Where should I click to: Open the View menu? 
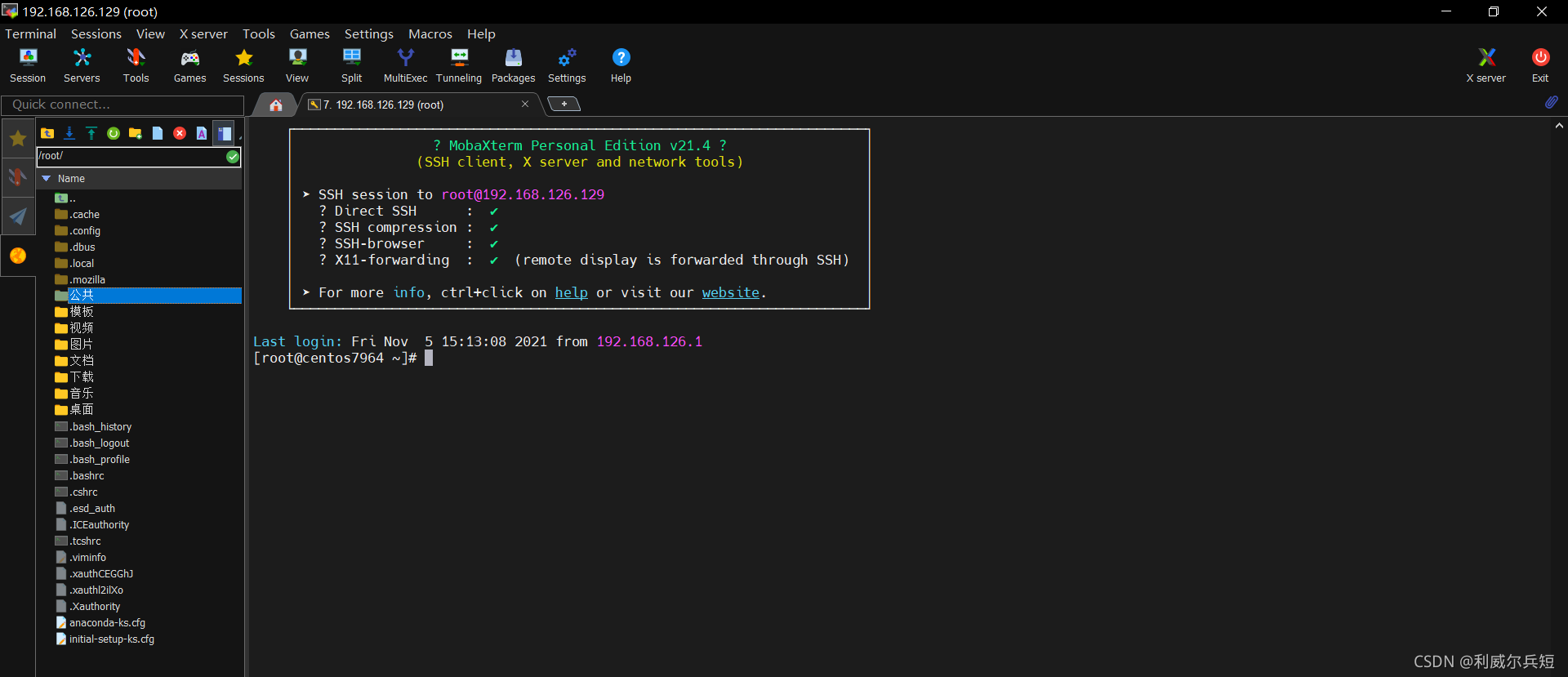150,33
